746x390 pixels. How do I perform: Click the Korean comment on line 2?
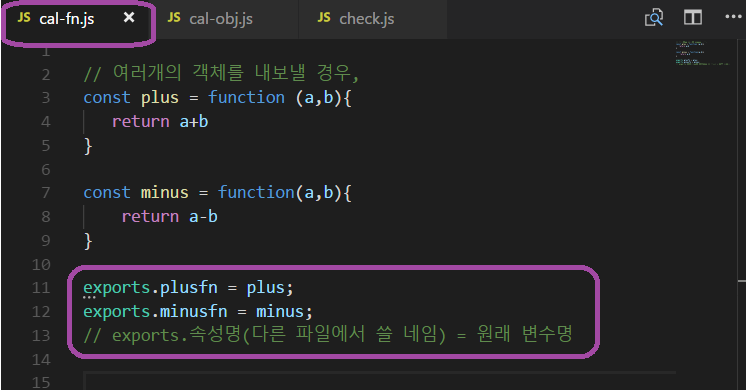pos(221,73)
